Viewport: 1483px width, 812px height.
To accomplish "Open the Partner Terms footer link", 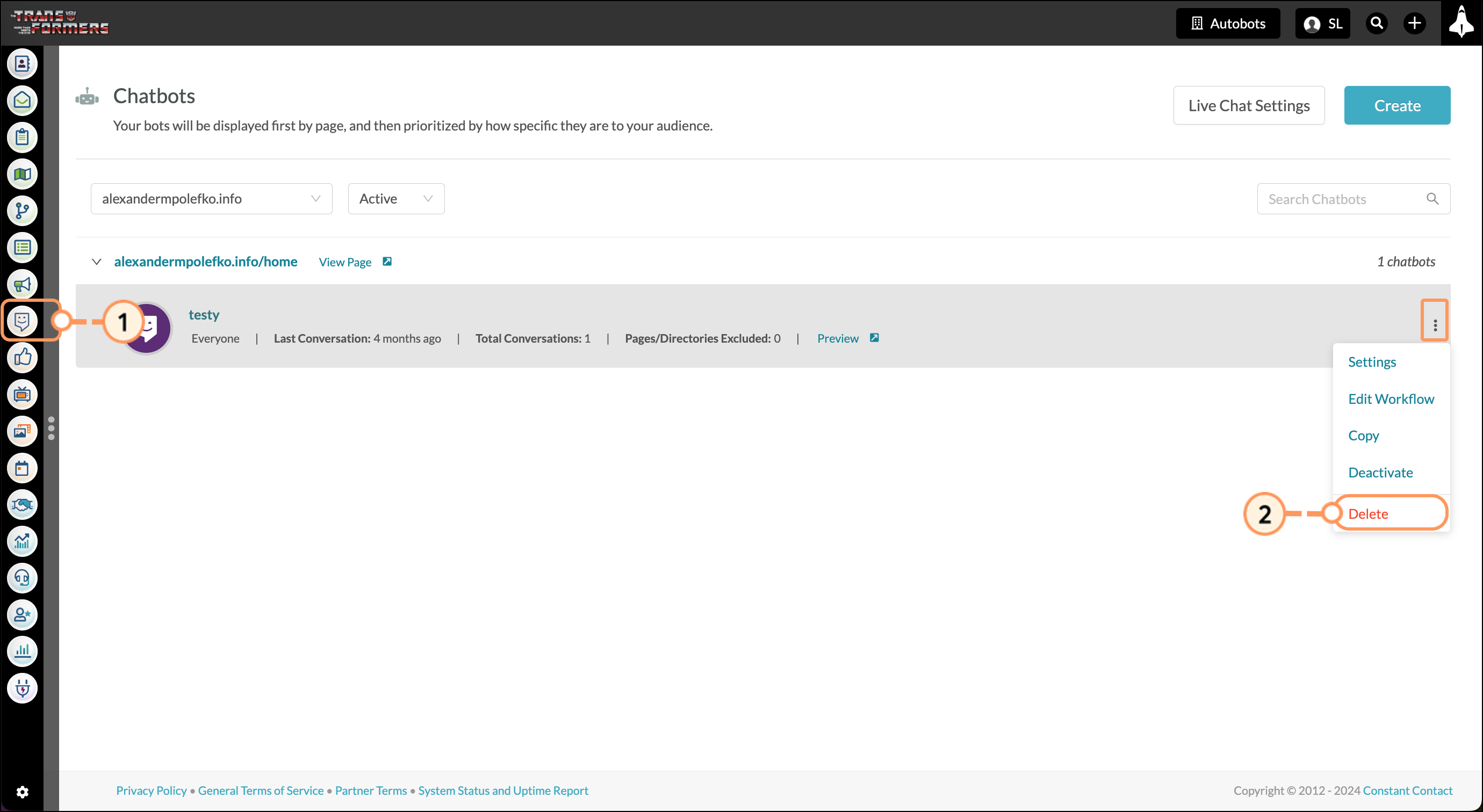I will (x=371, y=791).
